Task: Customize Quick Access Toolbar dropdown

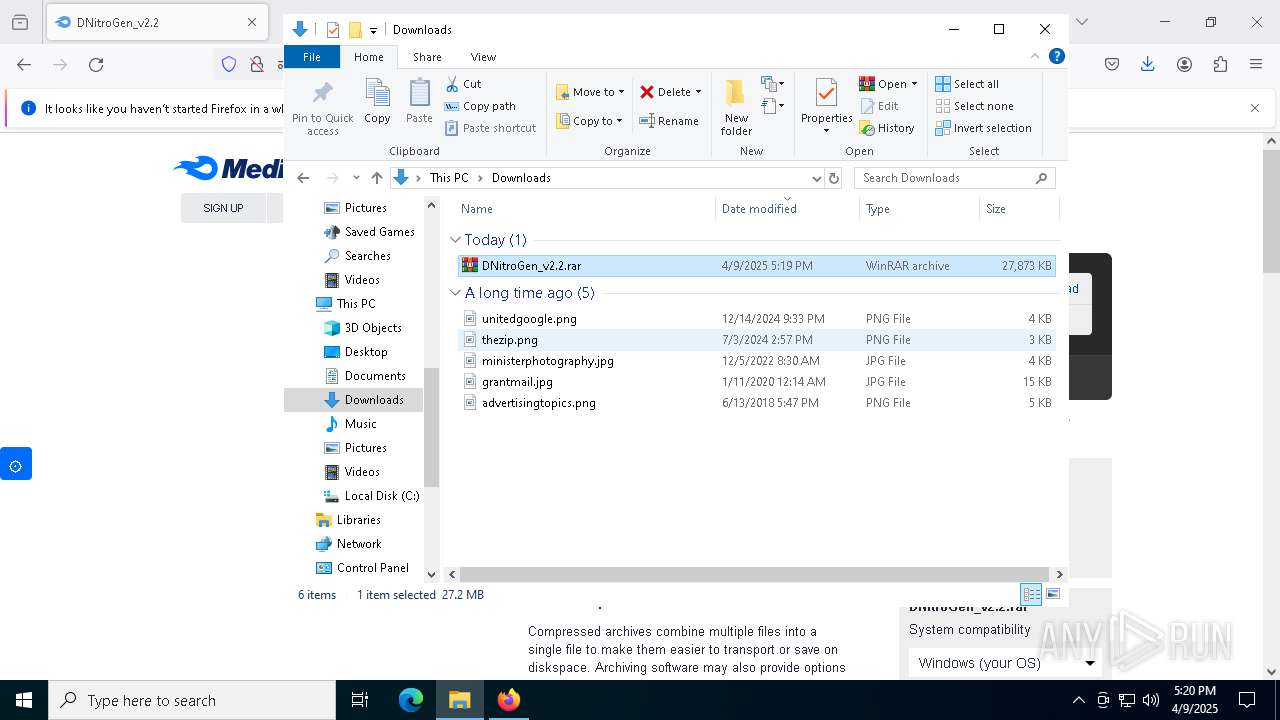Action: click(373, 30)
